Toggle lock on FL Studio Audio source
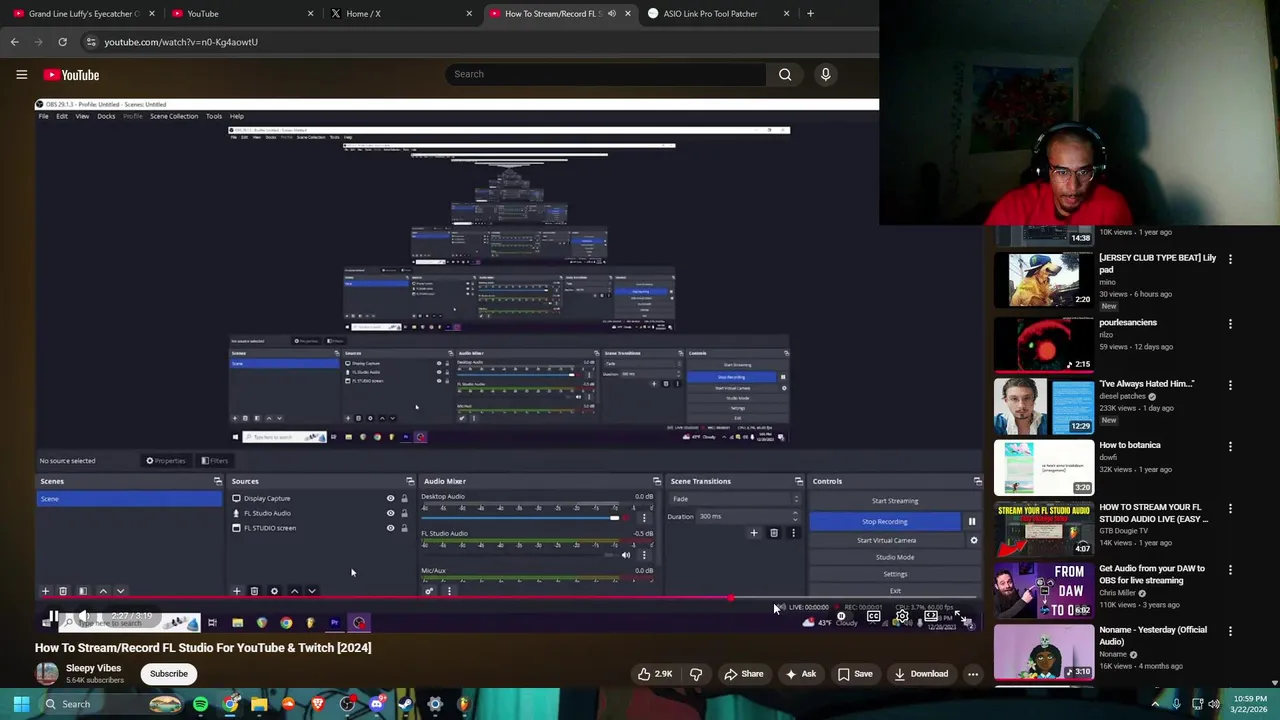 (404, 513)
